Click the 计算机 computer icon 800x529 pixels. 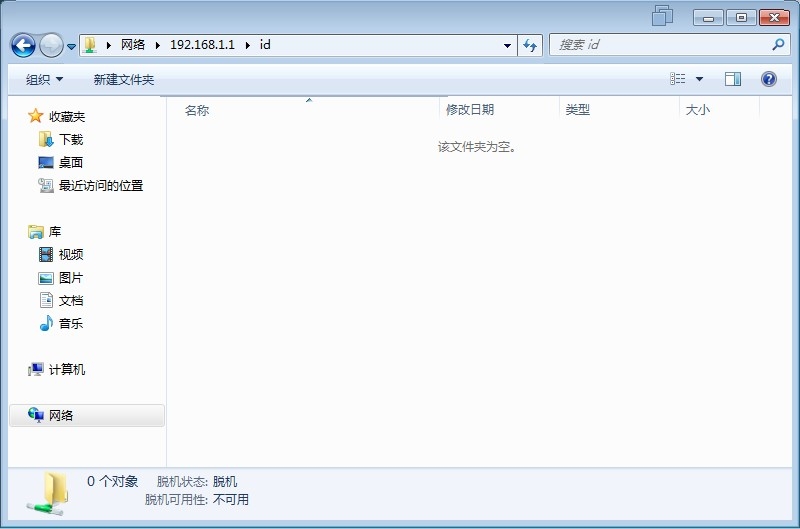click(35, 369)
